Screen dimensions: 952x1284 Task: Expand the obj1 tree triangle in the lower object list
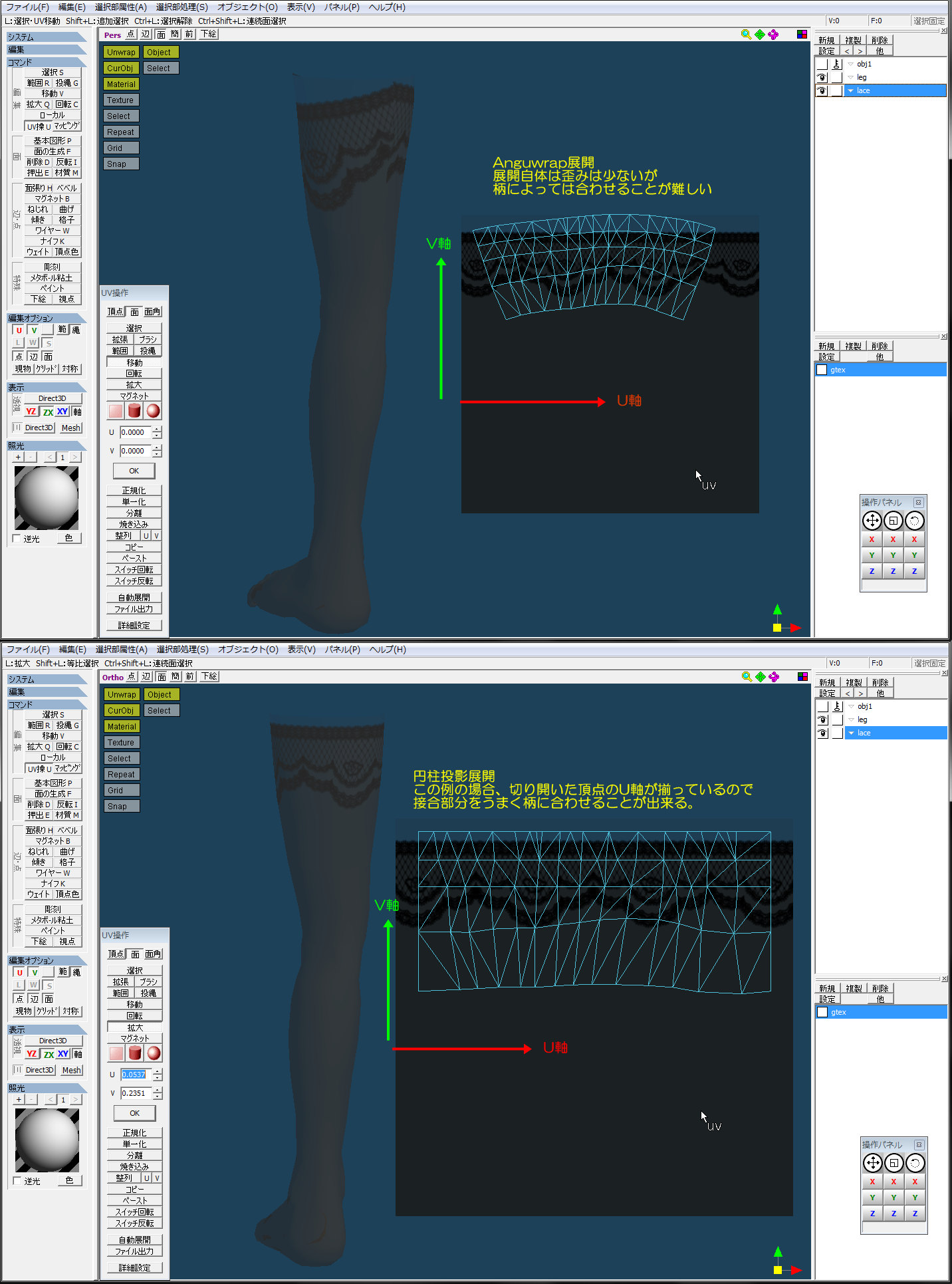[851, 706]
